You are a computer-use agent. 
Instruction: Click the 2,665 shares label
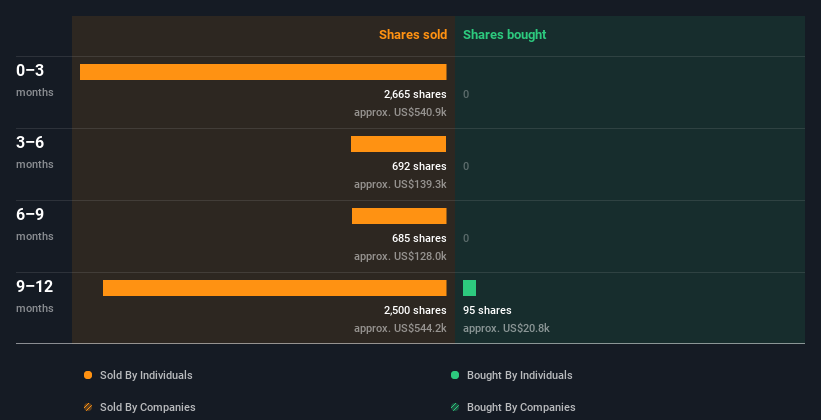[x=415, y=94]
